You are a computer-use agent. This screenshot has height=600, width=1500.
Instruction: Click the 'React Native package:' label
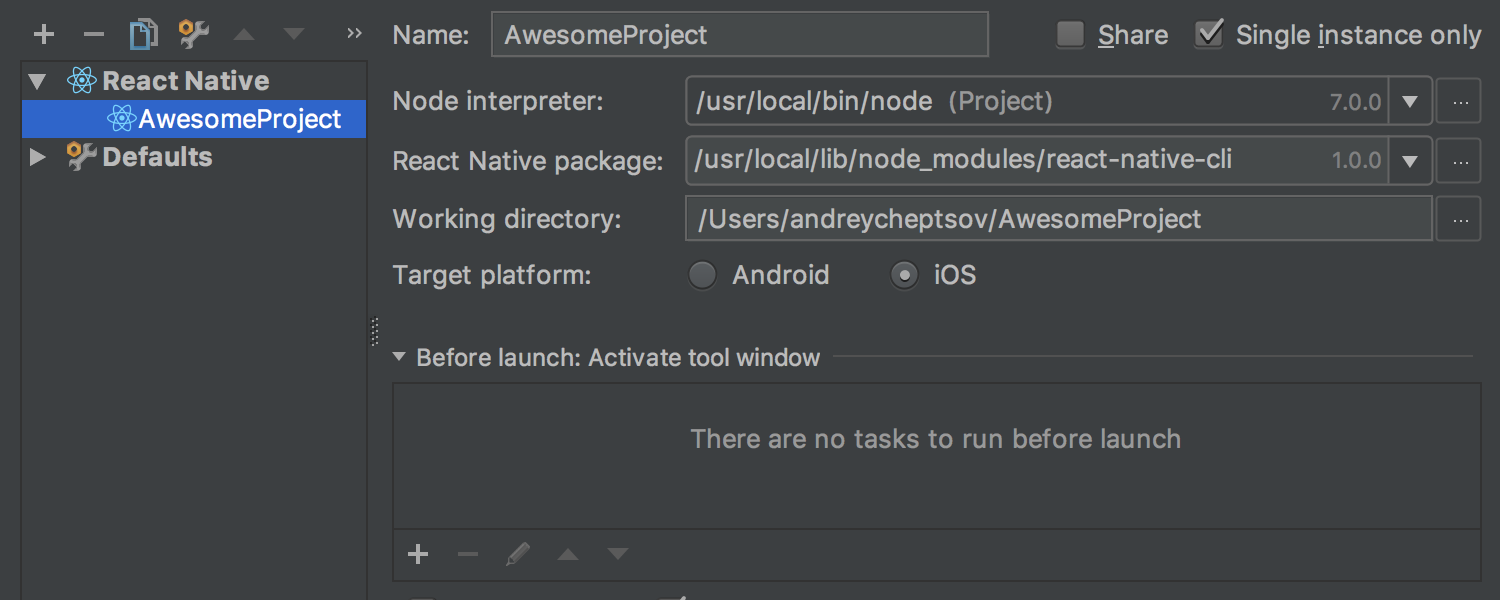point(528,161)
